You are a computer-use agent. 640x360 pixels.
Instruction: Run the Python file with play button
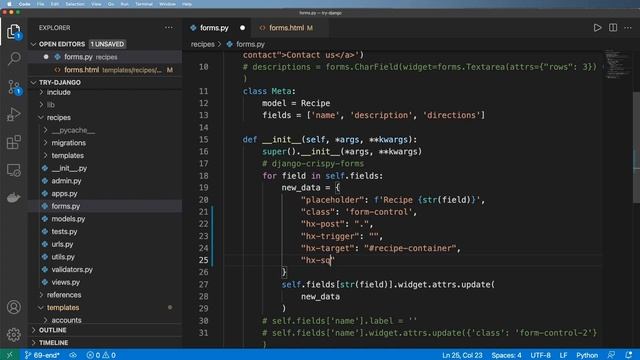point(597,28)
